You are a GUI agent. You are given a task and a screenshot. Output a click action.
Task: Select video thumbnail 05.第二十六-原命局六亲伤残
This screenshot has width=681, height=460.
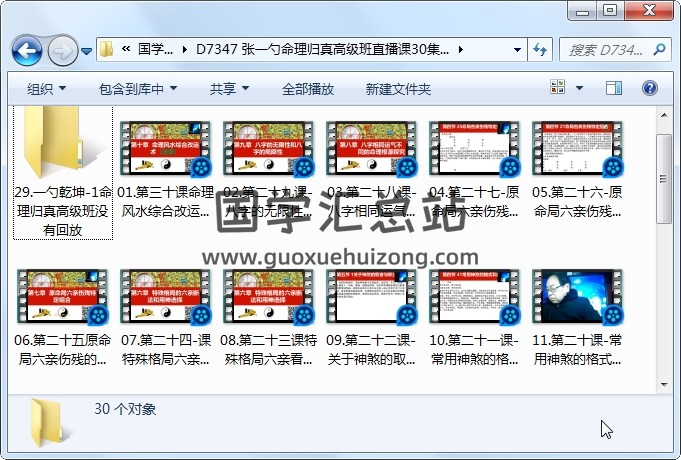point(578,149)
